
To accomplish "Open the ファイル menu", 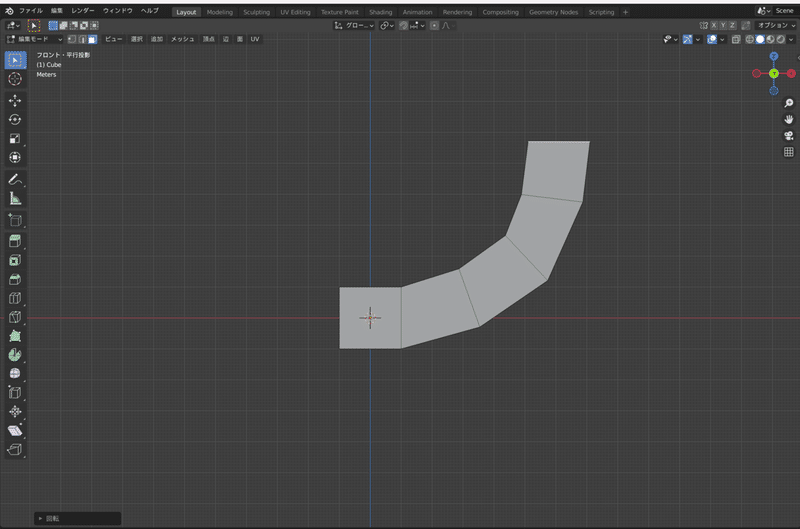I will pyautogui.click(x=31, y=11).
